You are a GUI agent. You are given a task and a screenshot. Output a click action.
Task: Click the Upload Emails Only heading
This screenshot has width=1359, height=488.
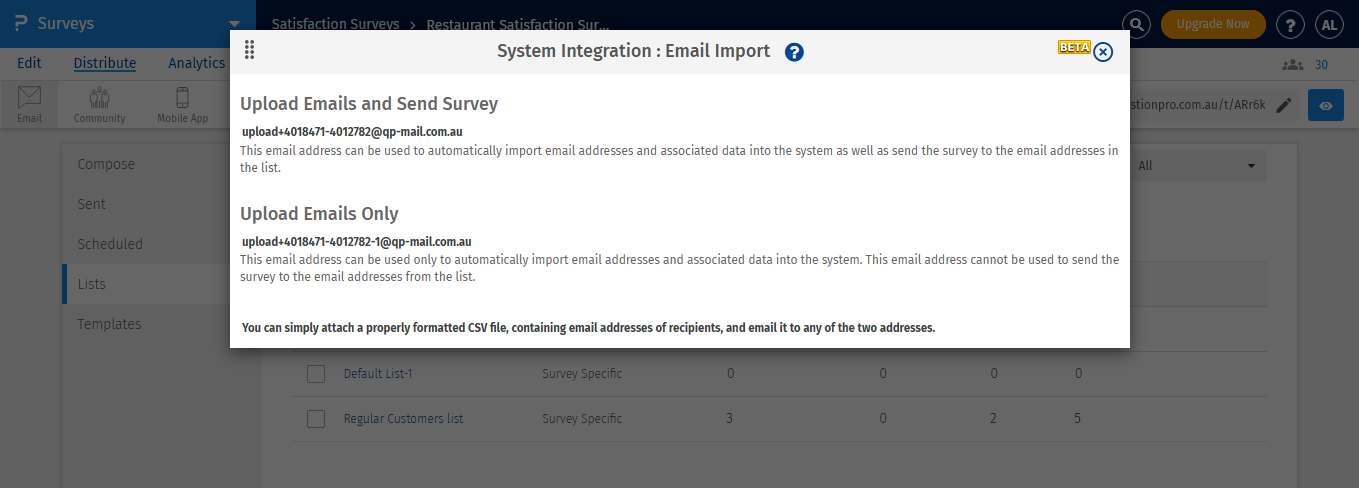(319, 214)
